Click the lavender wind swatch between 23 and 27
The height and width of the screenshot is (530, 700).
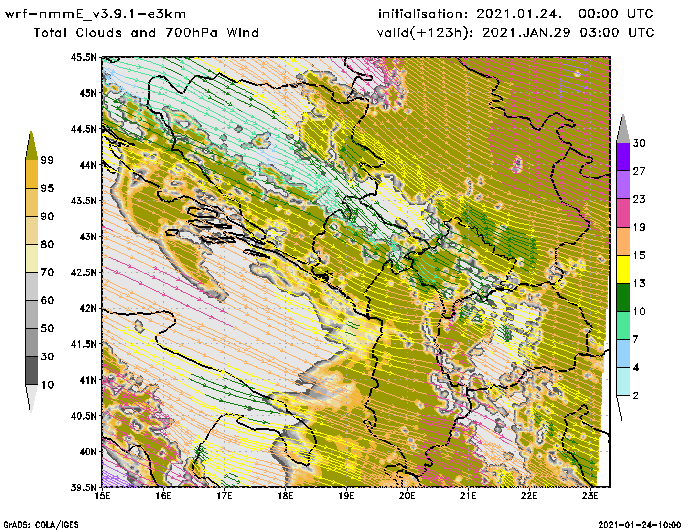[x=623, y=185]
